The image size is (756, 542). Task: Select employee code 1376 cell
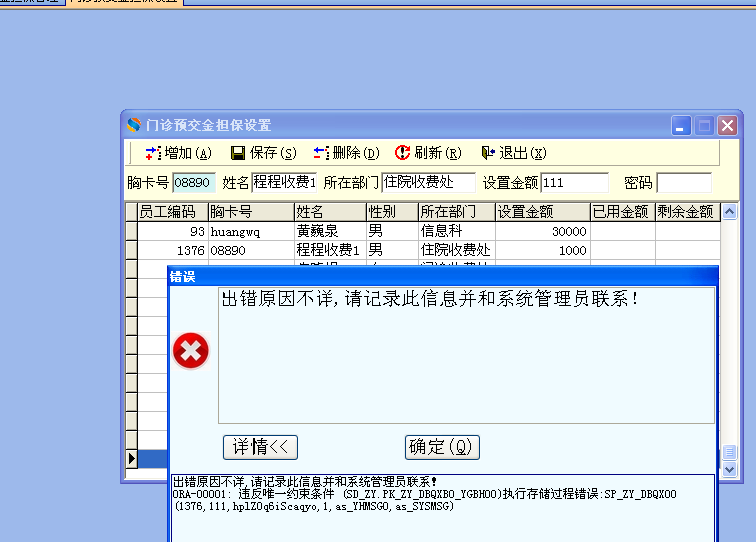(173, 250)
